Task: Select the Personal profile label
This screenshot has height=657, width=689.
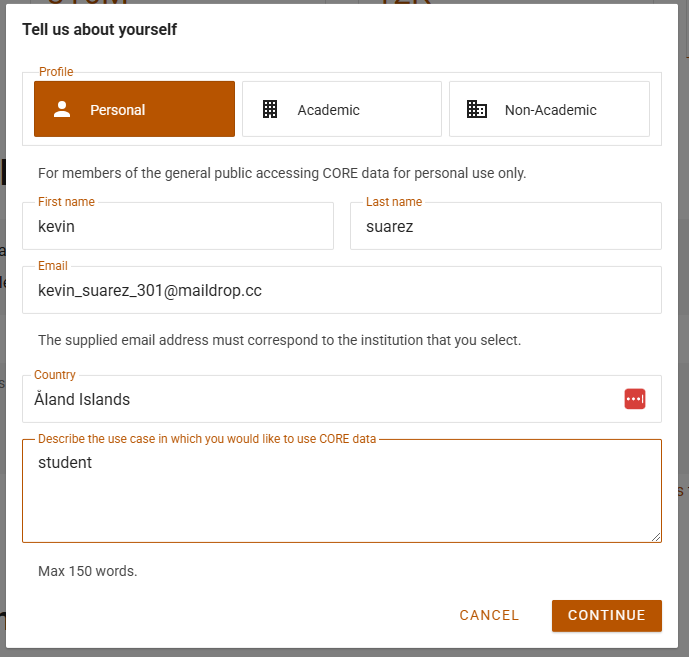Action: click(117, 110)
